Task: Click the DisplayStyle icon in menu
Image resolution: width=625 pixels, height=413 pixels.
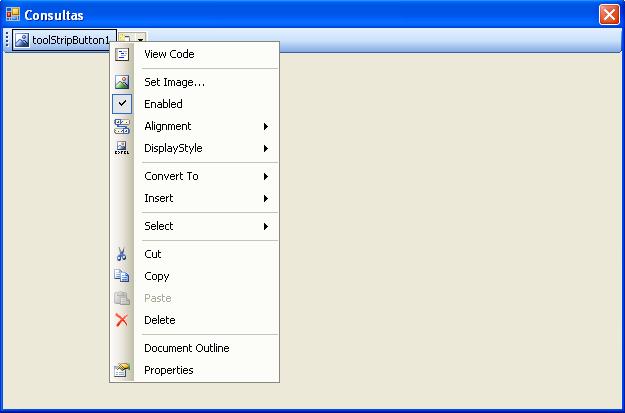Action: coord(122,148)
